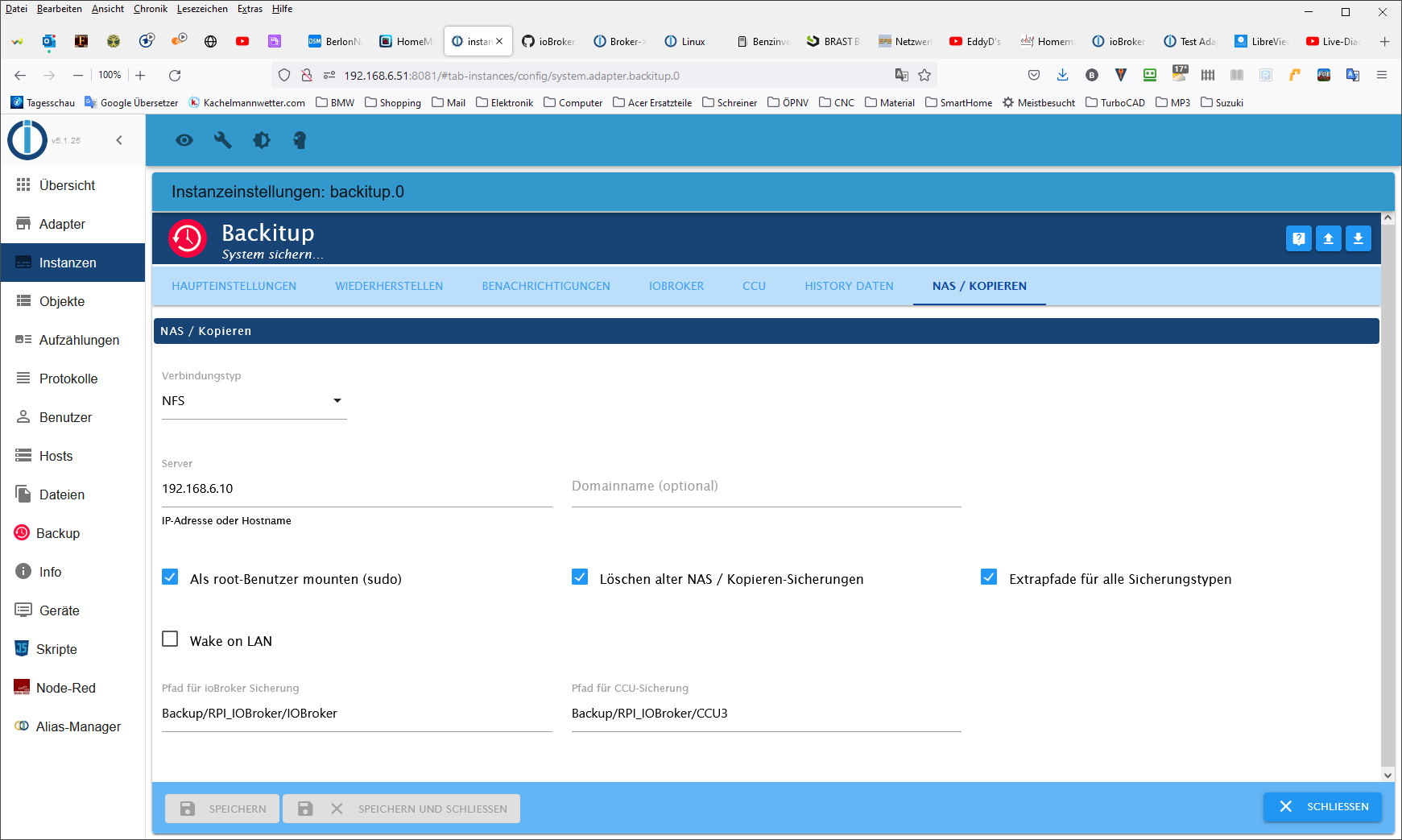Bookmark this page with the star icon

click(924, 76)
